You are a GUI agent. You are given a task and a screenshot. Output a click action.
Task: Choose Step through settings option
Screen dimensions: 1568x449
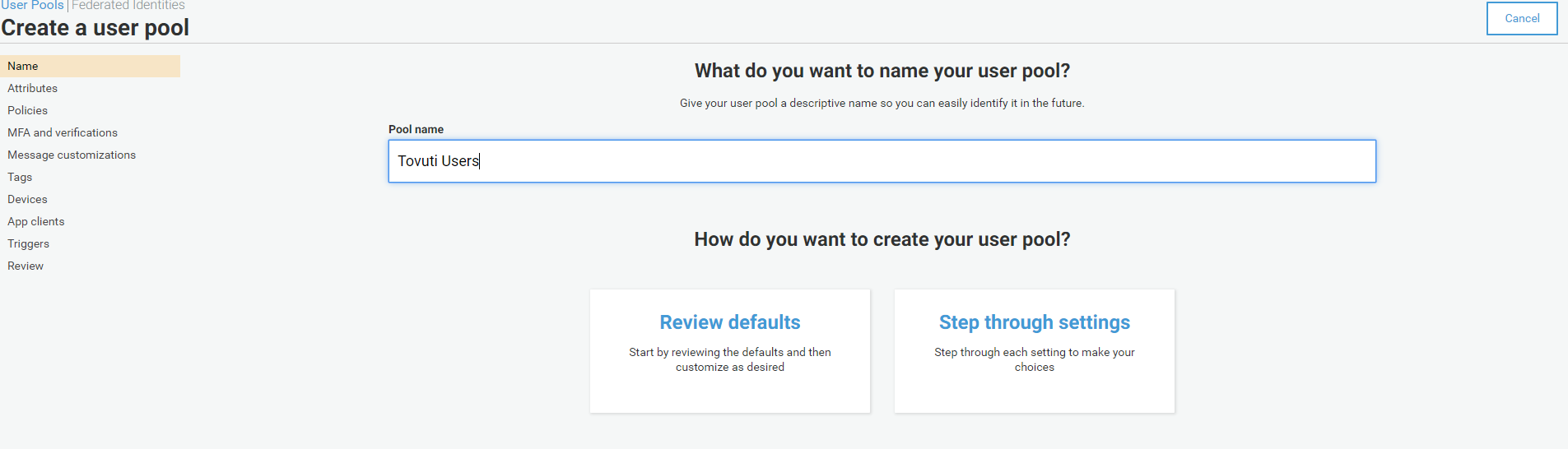pos(1034,350)
